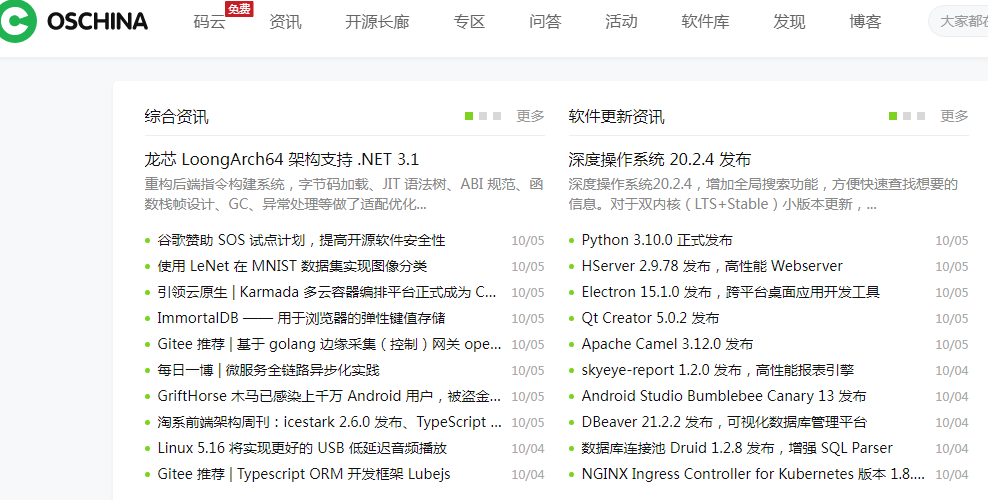
Task: Open 淘系前端架构周刊 icestark article
Action: pos(330,422)
